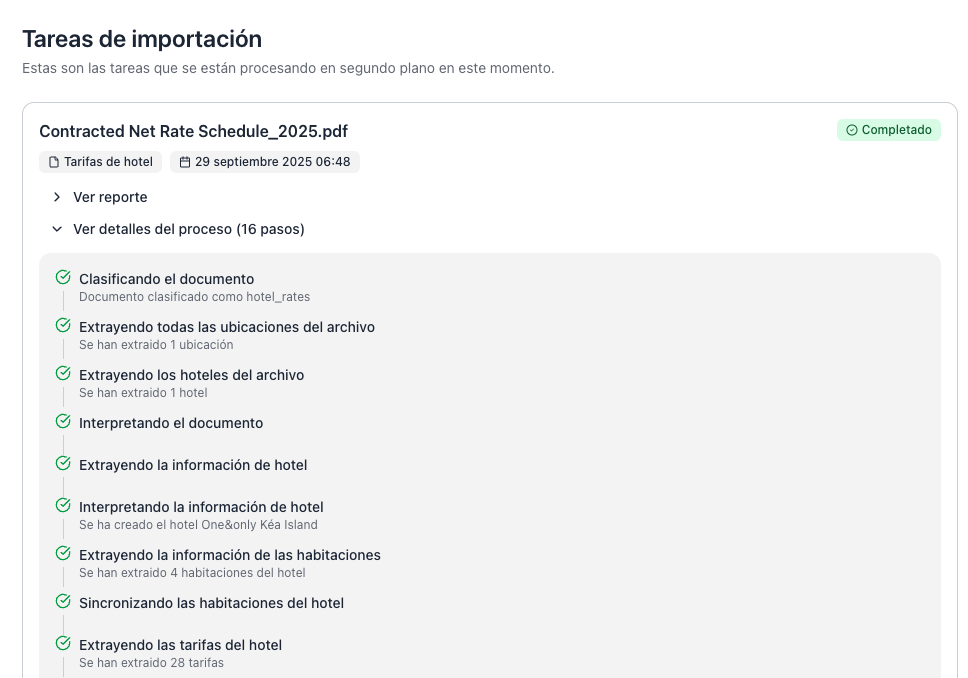Image resolution: width=968 pixels, height=678 pixels.
Task: Click the Tareas de importación heading
Action: 142,39
